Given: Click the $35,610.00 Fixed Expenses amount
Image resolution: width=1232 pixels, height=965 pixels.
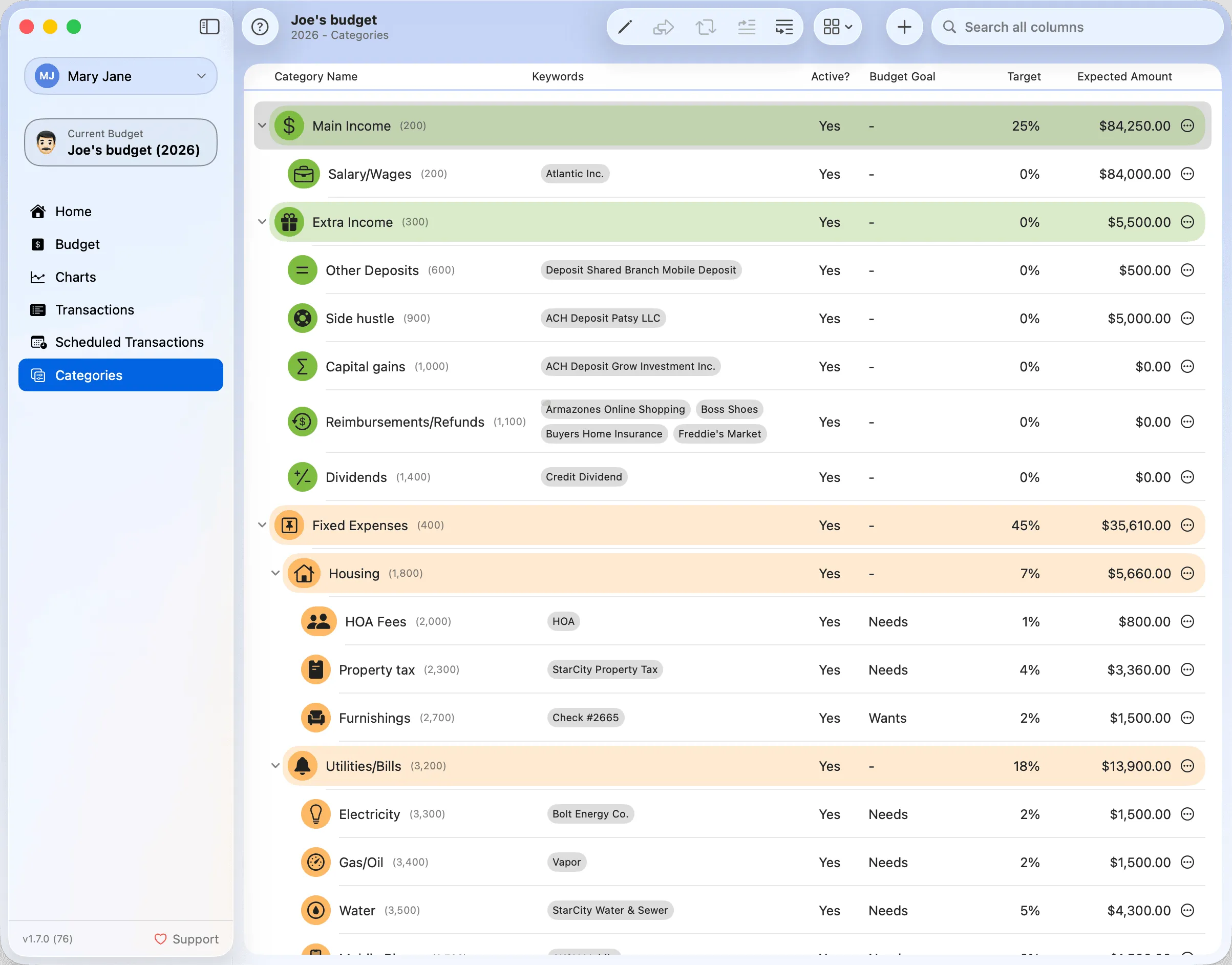Looking at the screenshot, I should (1135, 525).
